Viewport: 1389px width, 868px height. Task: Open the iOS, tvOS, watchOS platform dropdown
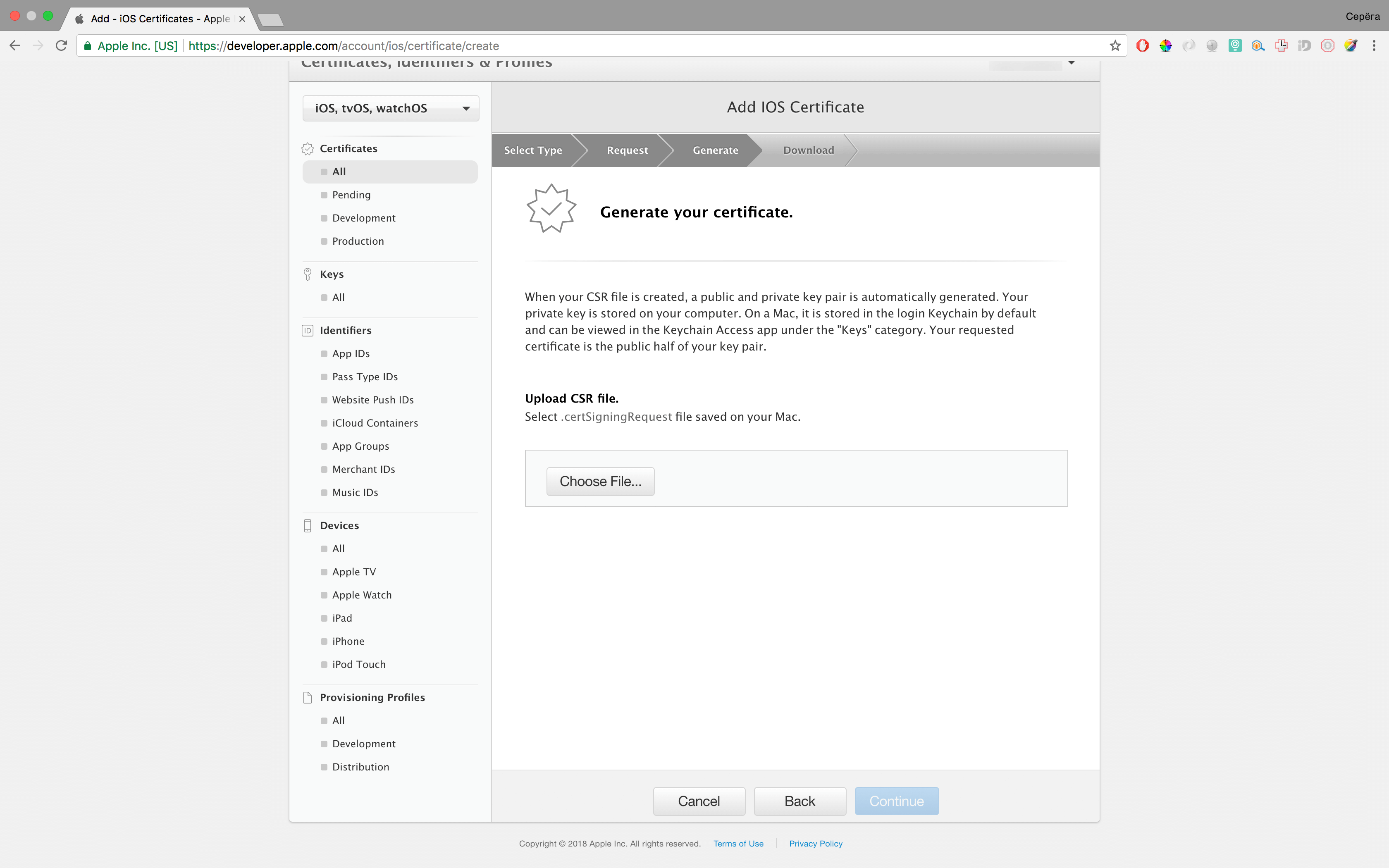click(390, 108)
